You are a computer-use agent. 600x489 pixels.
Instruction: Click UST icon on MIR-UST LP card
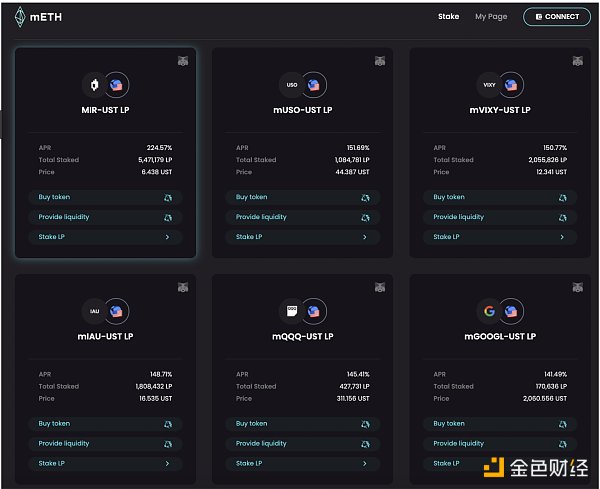point(117,85)
